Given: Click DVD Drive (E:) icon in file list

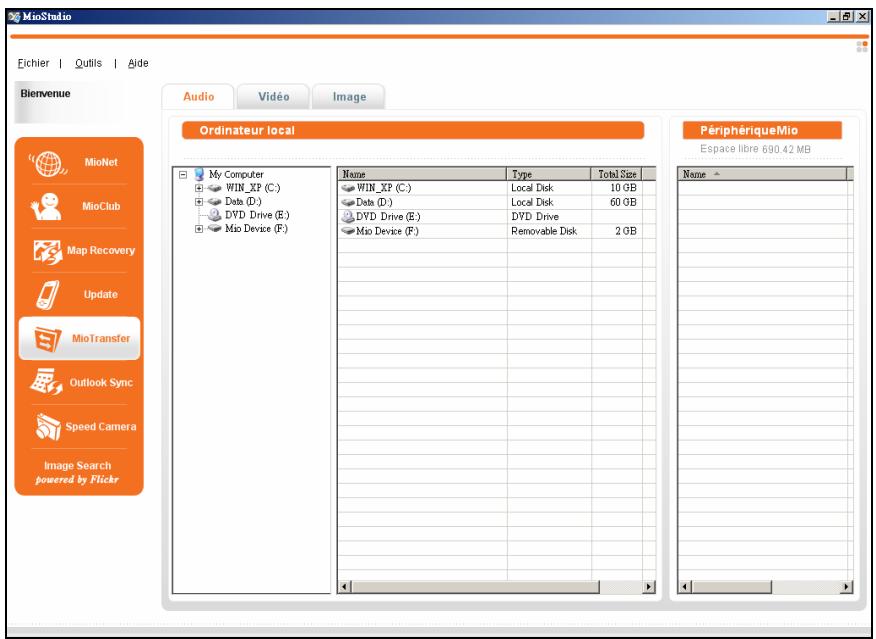Looking at the screenshot, I should tap(348, 216).
